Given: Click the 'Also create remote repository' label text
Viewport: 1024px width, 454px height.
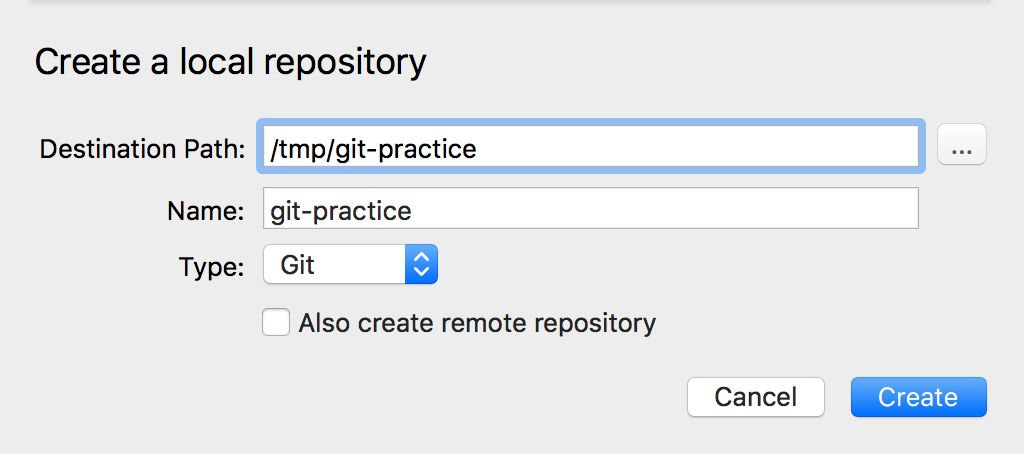Looking at the screenshot, I should pos(477,323).
